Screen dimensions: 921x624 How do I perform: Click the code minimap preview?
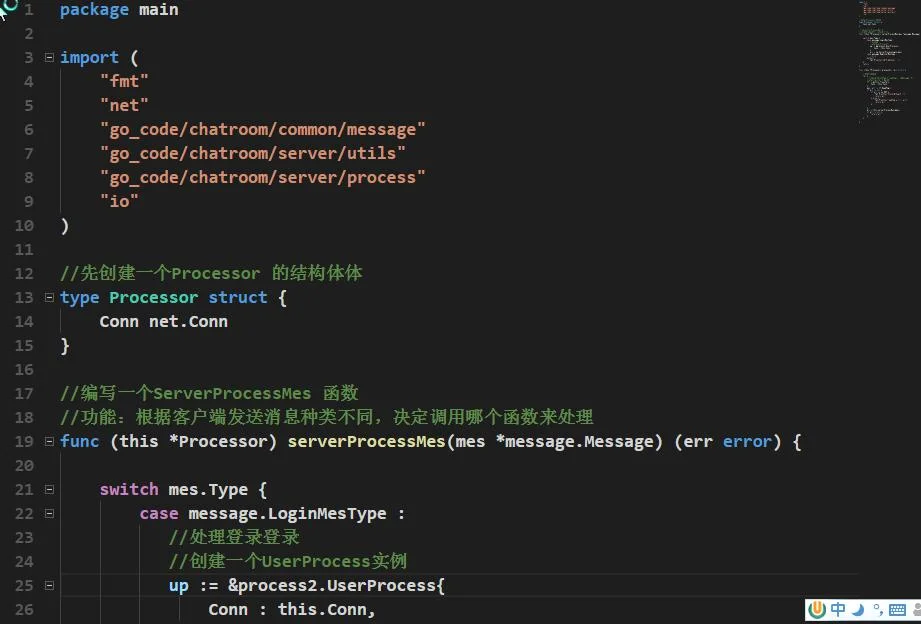(x=888, y=62)
